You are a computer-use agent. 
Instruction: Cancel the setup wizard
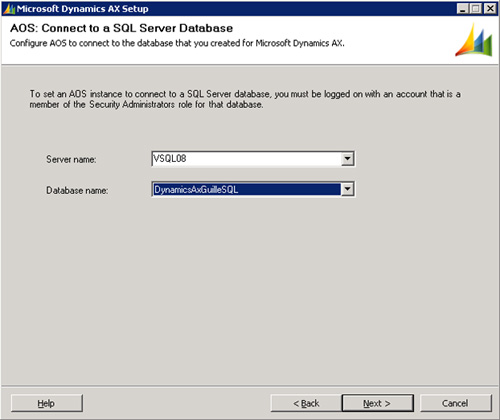click(455, 403)
